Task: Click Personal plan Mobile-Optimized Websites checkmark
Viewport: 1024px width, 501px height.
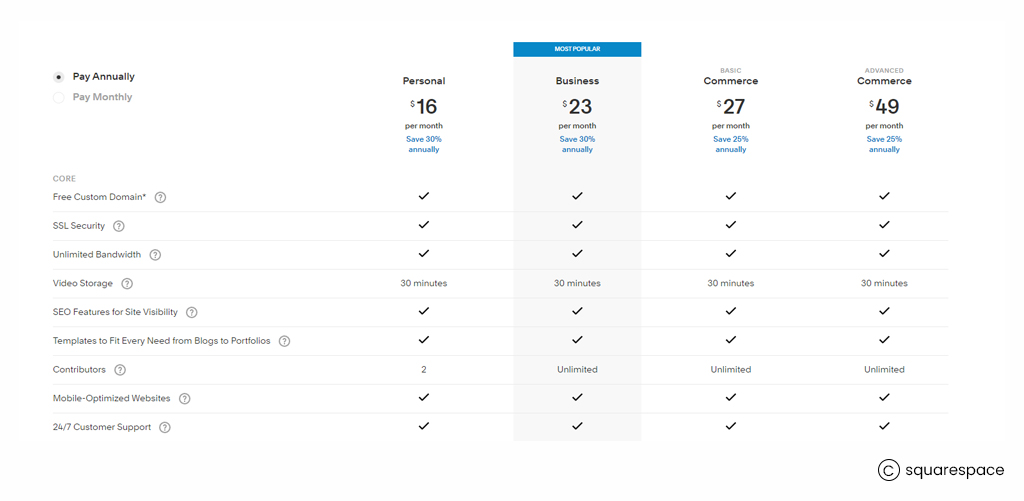Action: tap(424, 396)
